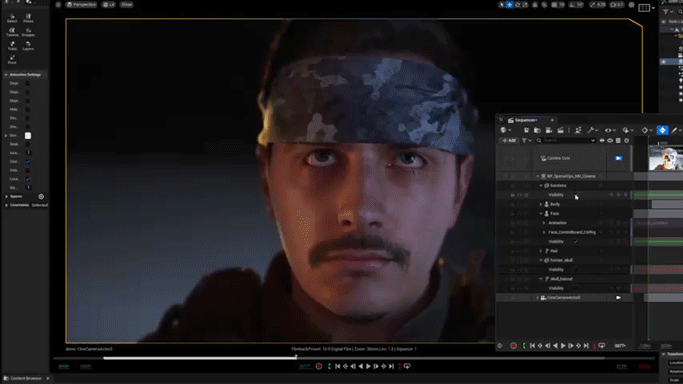The width and height of the screenshot is (683, 384).
Task: Expand the Hair track in Sequencer
Action: coord(541,251)
